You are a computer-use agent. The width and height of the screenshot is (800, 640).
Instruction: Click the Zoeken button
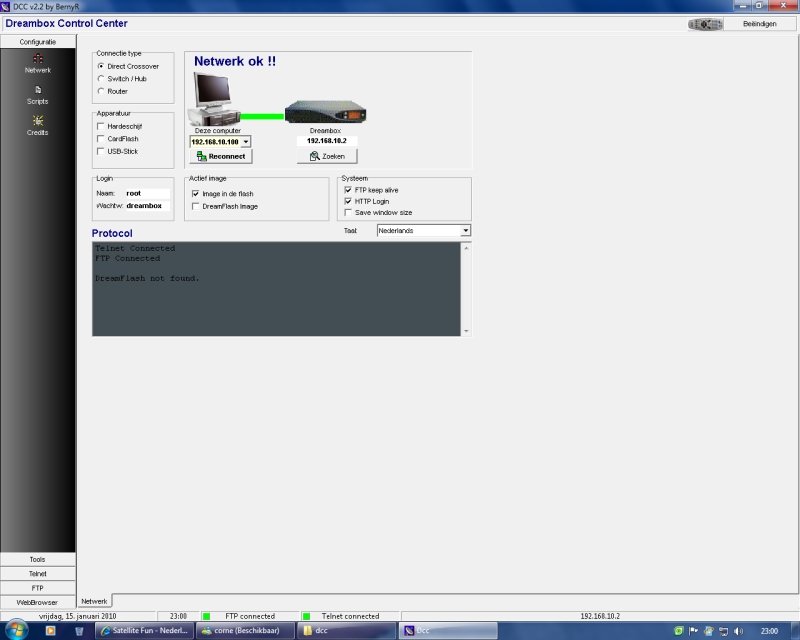[x=327, y=156]
